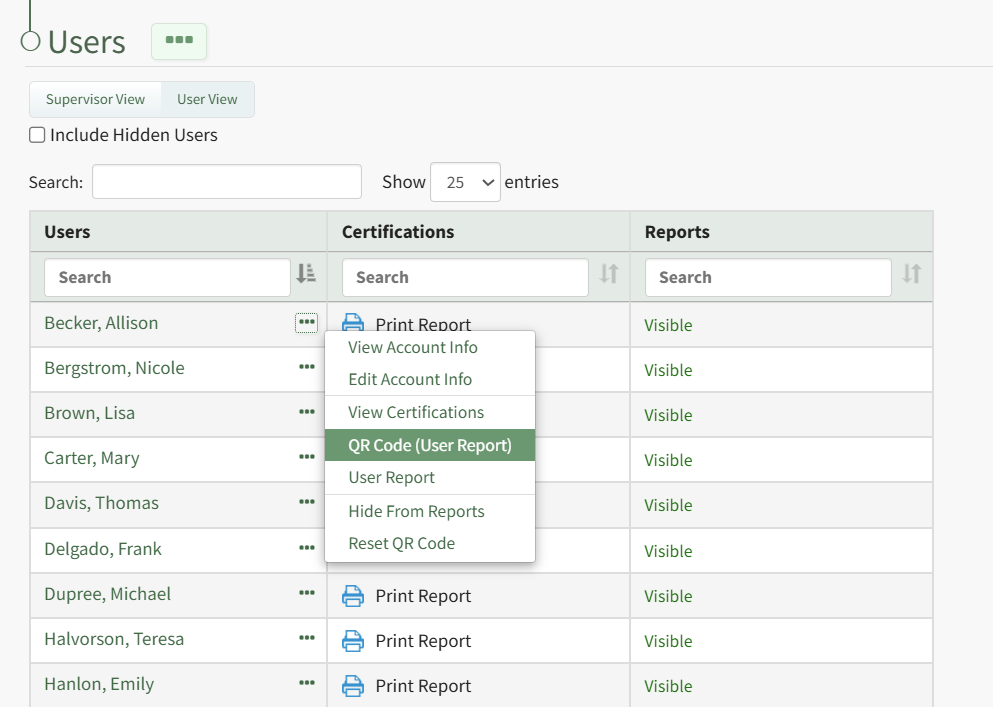Sort the Users column with the sort icon
The height and width of the screenshot is (707, 993).
pyautogui.click(x=306, y=274)
